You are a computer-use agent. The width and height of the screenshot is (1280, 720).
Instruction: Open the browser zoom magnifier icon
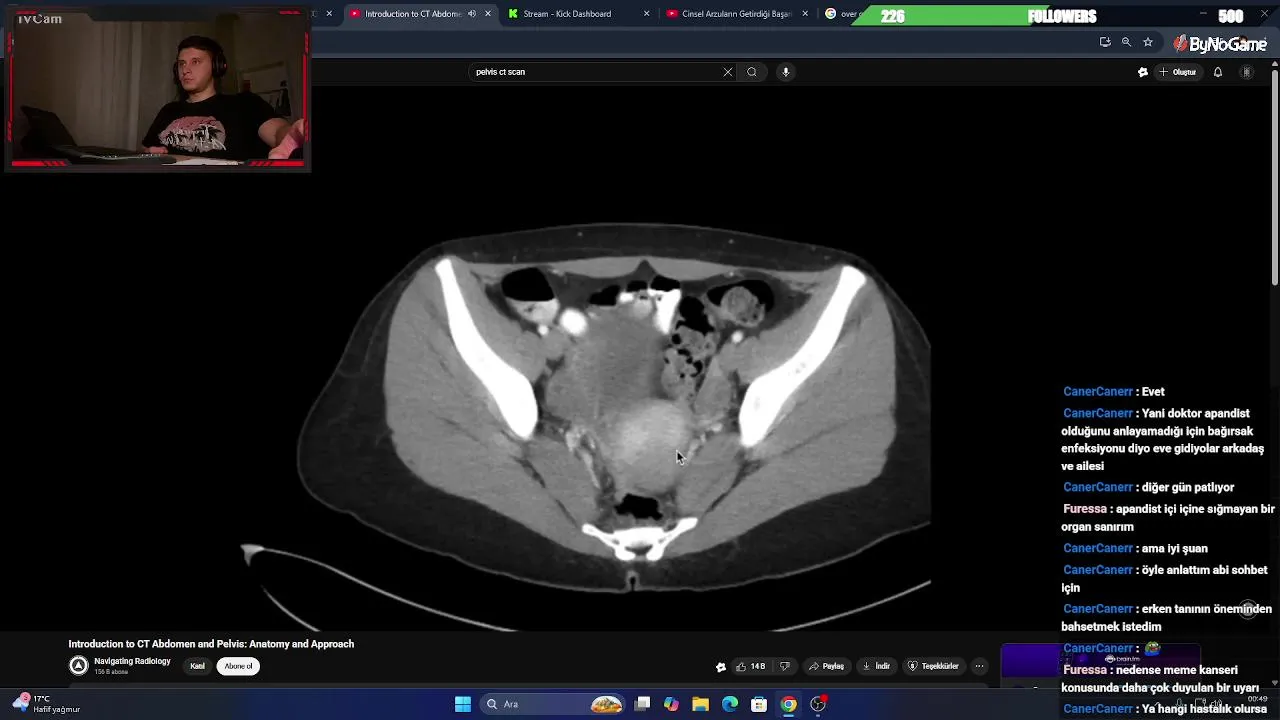click(x=1126, y=42)
